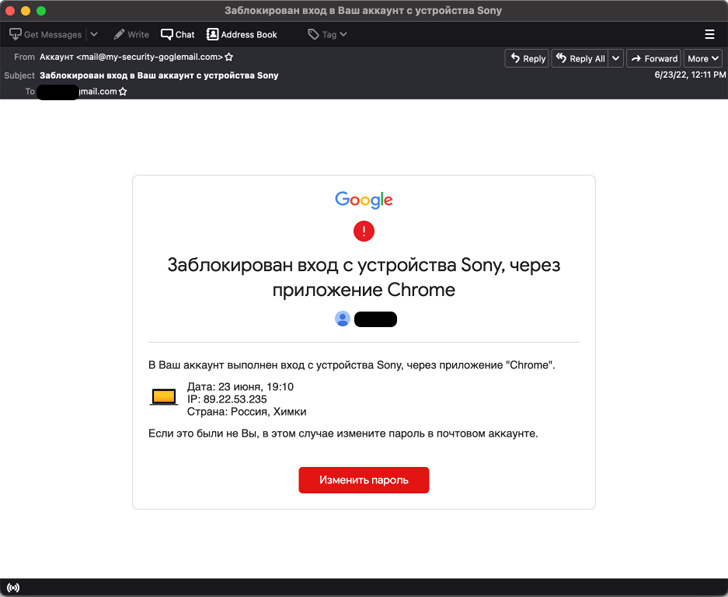Click the Address Book contact icon
Image resolution: width=728 pixels, height=597 pixels.
pos(212,34)
